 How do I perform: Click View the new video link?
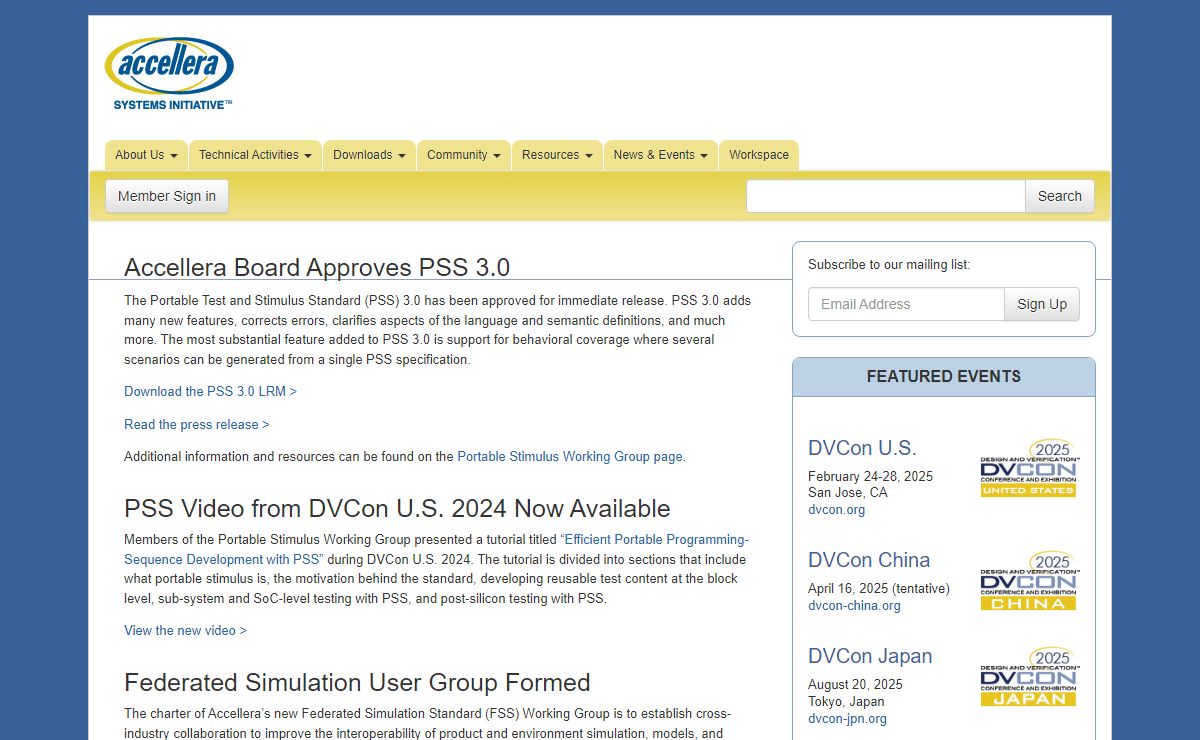[x=185, y=630]
